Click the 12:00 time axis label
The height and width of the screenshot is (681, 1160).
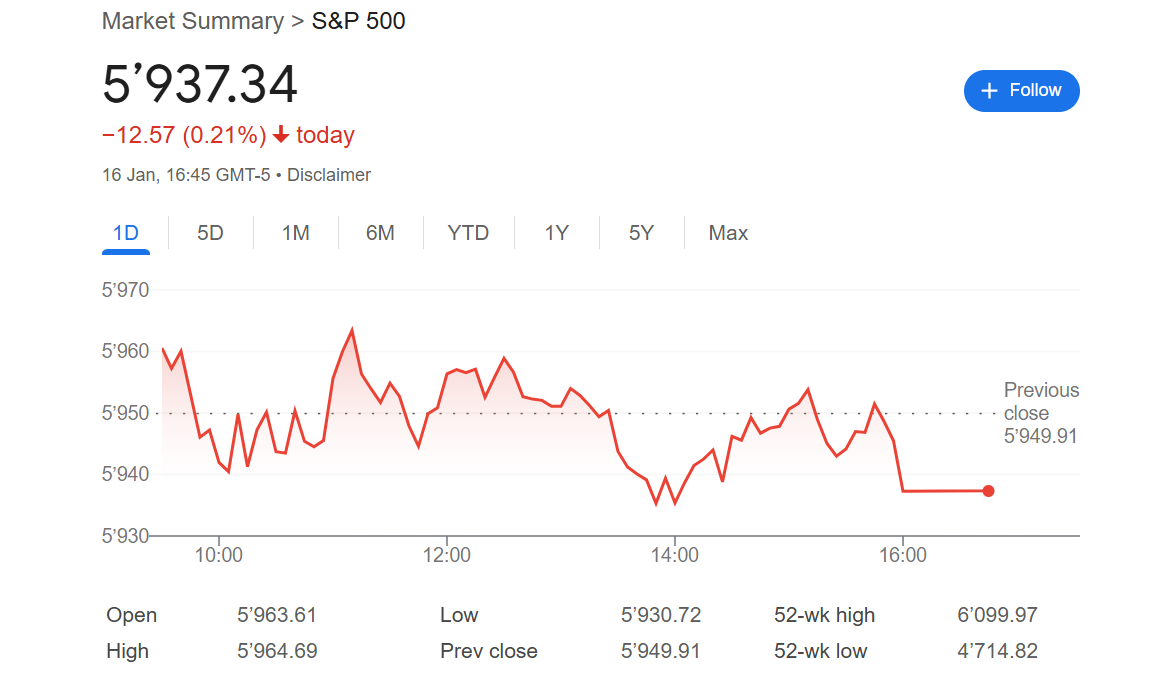tap(446, 556)
